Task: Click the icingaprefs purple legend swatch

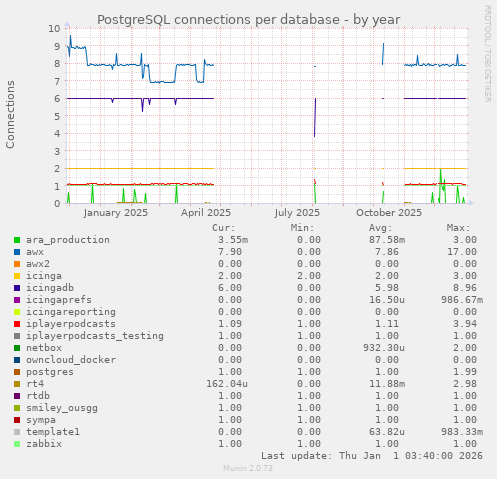Action: [17, 300]
